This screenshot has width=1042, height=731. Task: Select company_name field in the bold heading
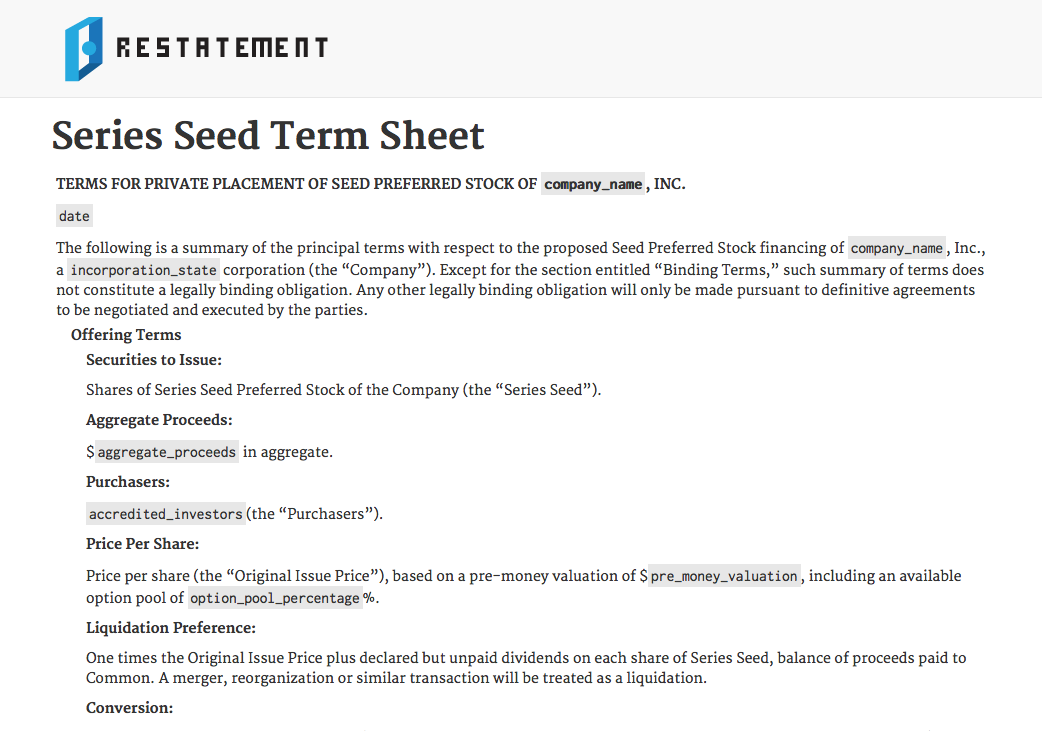pos(593,184)
